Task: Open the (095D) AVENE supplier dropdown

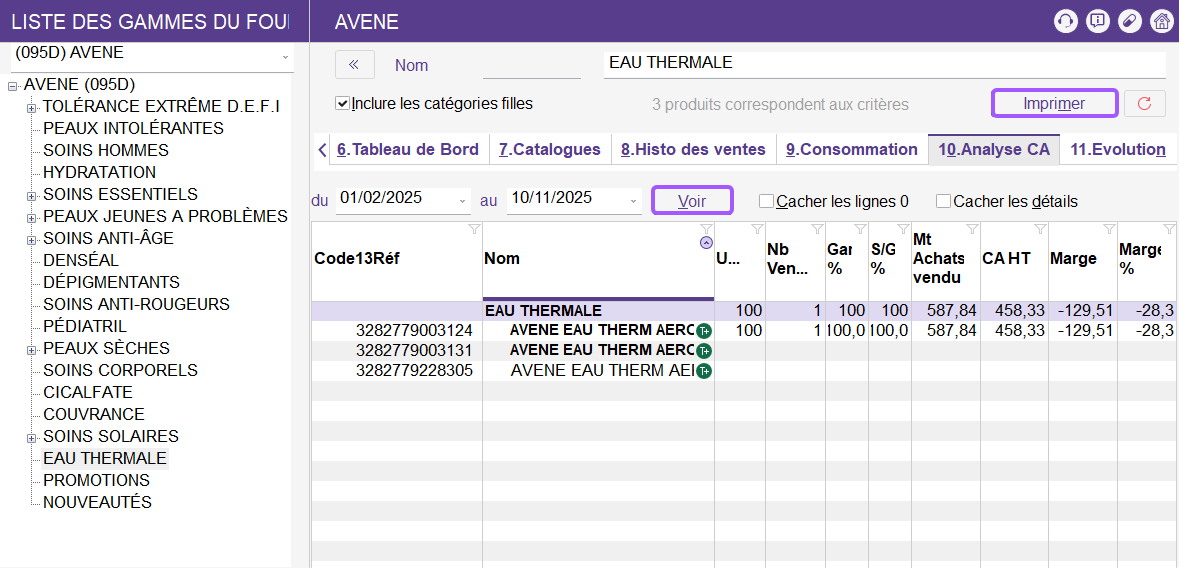Action: pyautogui.click(x=285, y=56)
